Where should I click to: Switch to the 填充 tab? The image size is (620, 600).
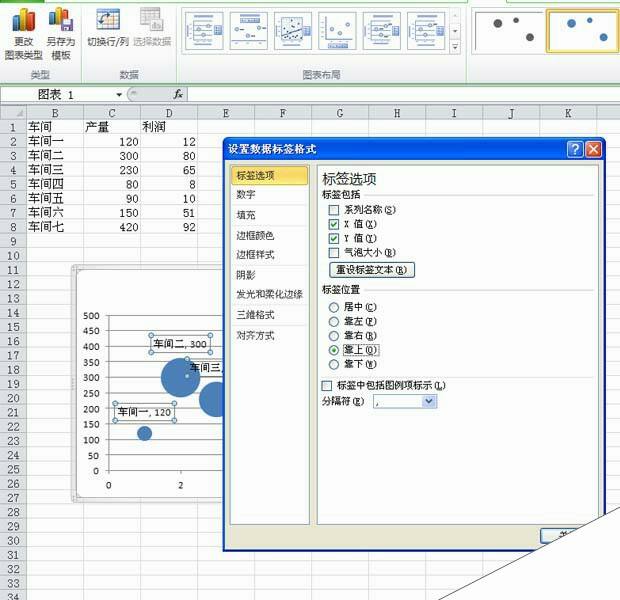[269, 215]
